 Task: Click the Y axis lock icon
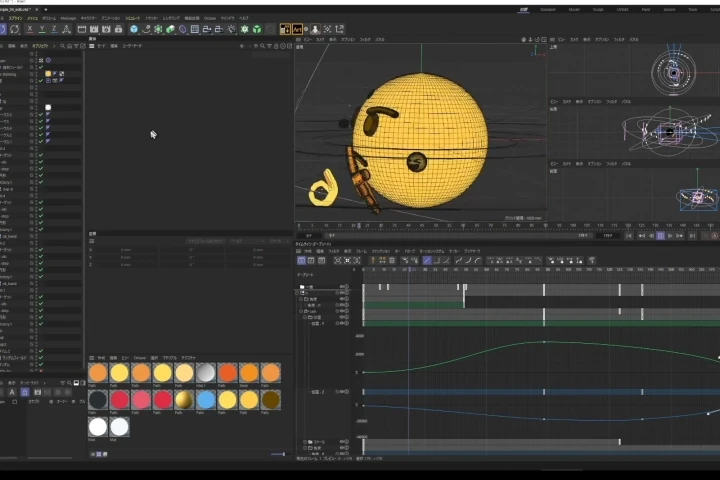click(42, 29)
